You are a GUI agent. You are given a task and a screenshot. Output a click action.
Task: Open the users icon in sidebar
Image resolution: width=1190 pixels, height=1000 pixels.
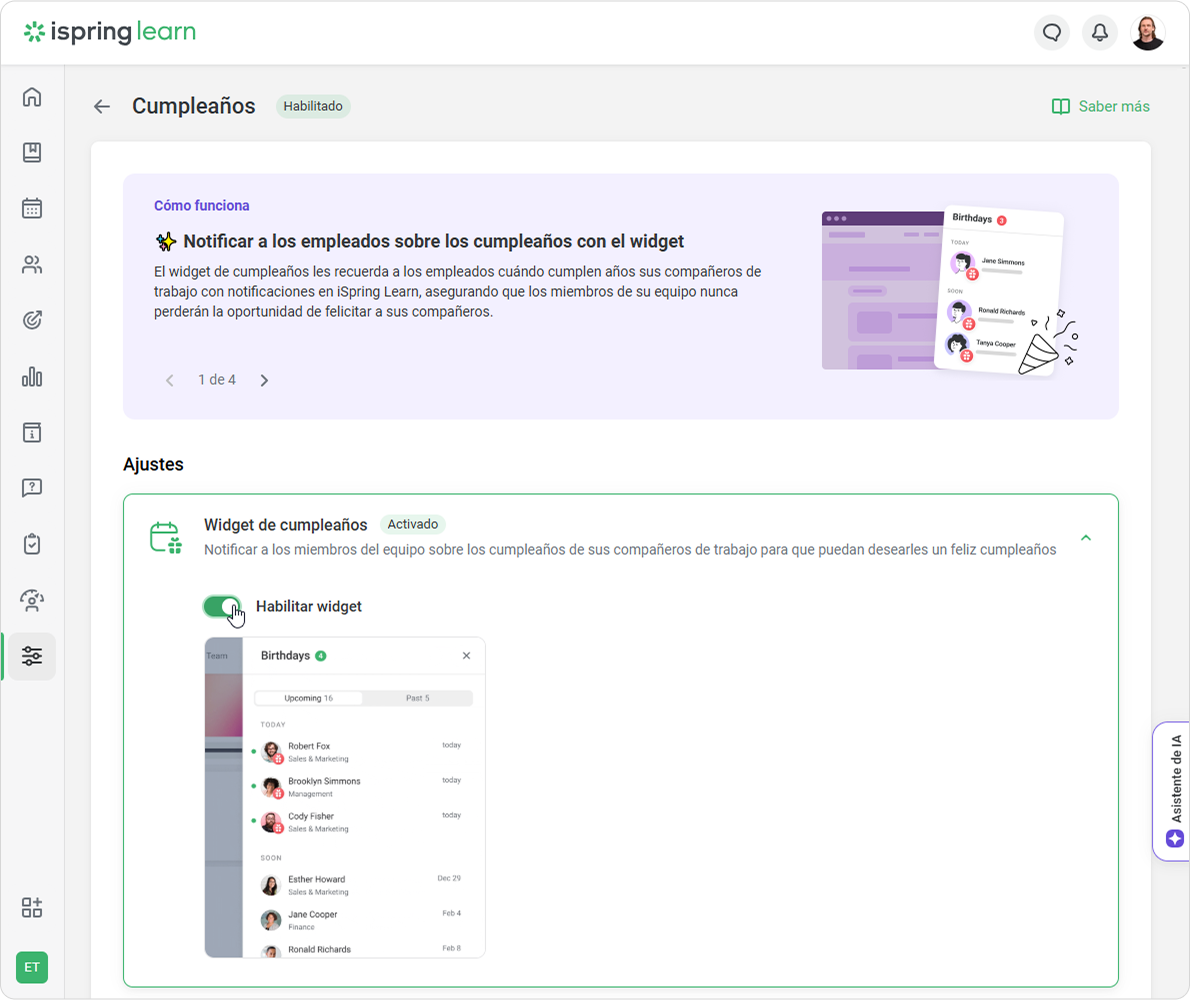tap(32, 265)
